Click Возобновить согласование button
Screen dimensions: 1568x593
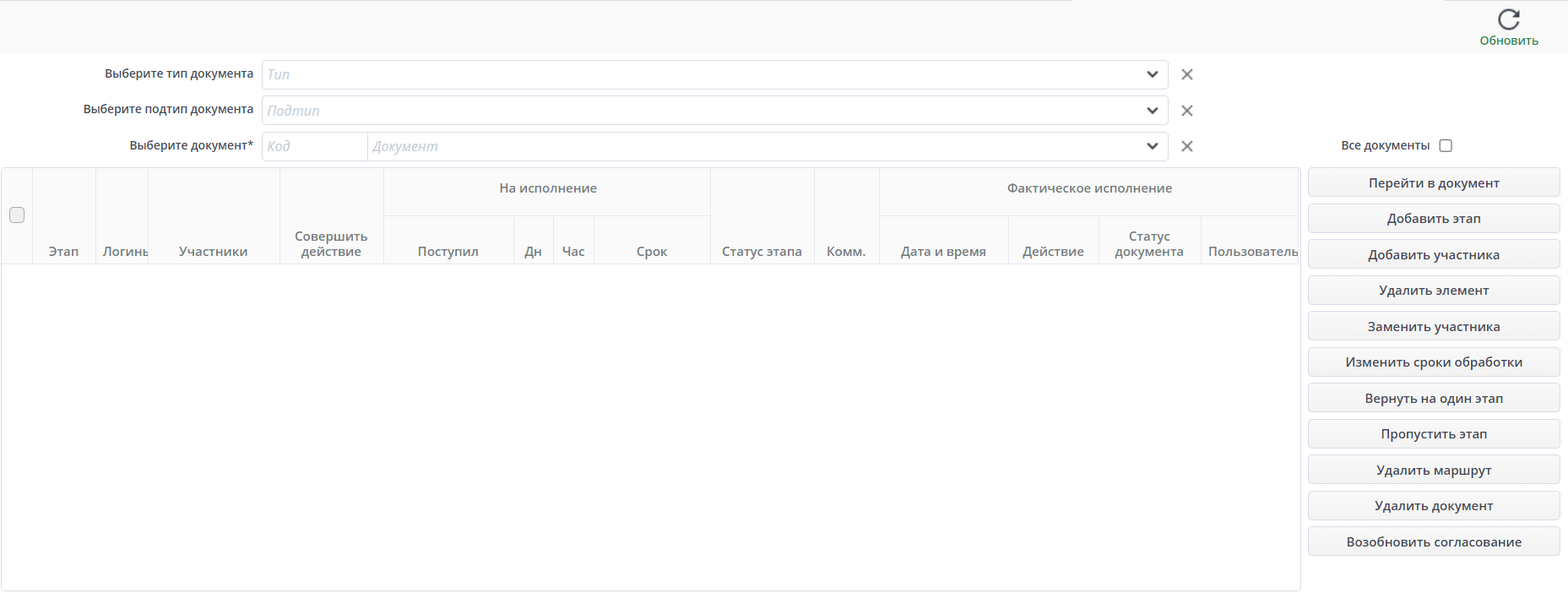pos(1434,541)
